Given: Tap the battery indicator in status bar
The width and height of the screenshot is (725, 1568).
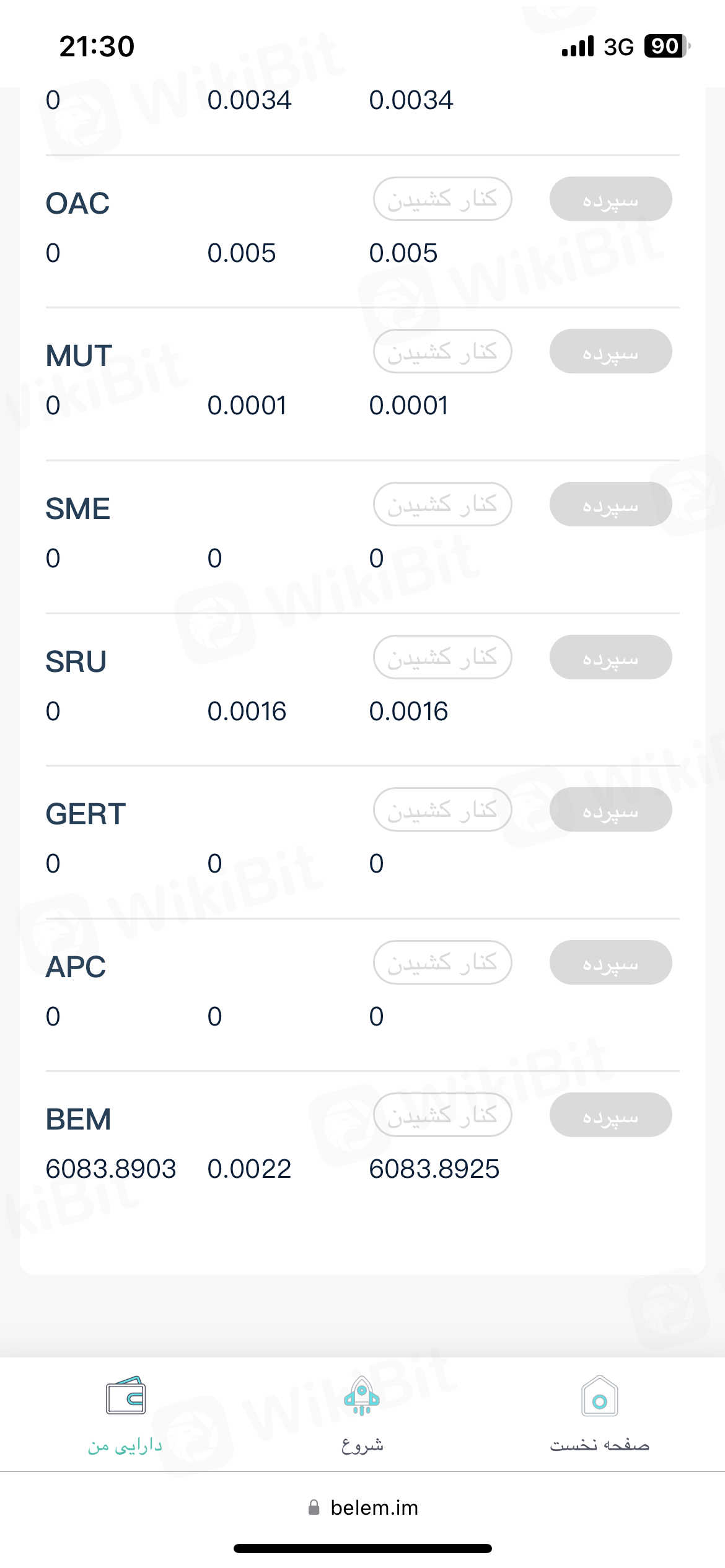Looking at the screenshot, I should tap(667, 46).
